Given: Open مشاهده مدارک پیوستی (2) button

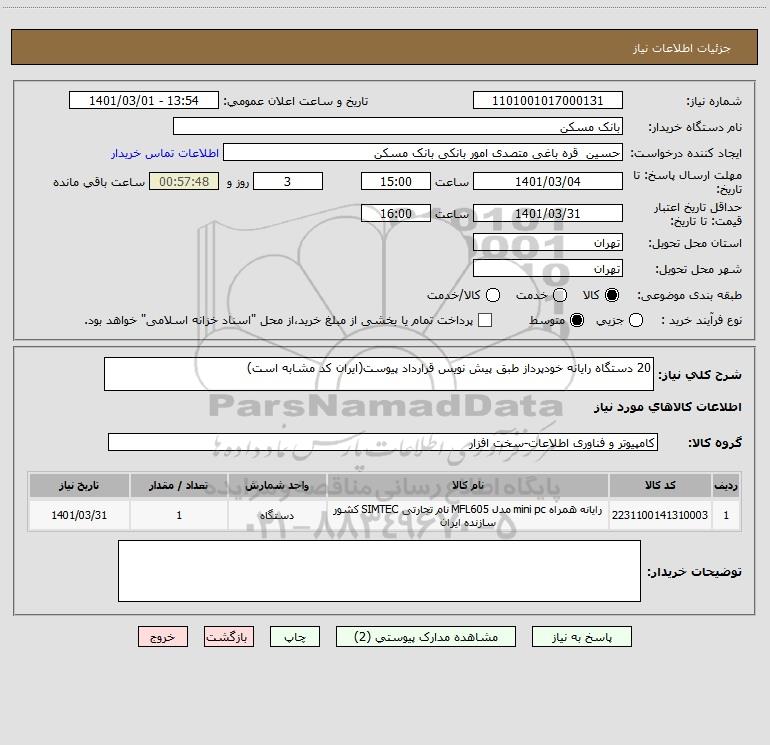Looking at the screenshot, I should (x=426, y=637).
